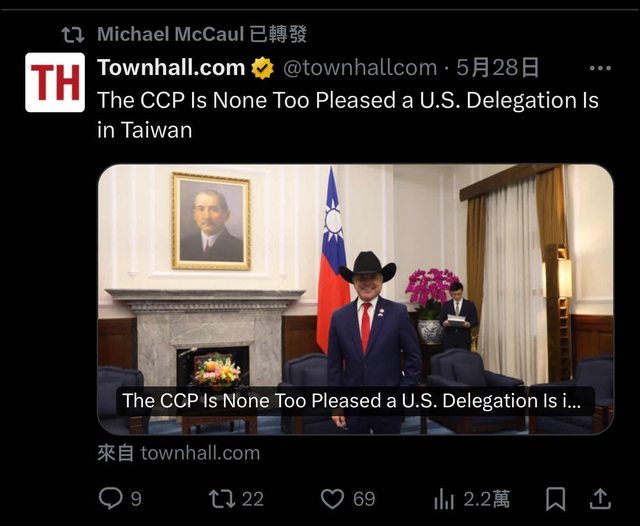Click the gold verified badge

tap(262, 68)
